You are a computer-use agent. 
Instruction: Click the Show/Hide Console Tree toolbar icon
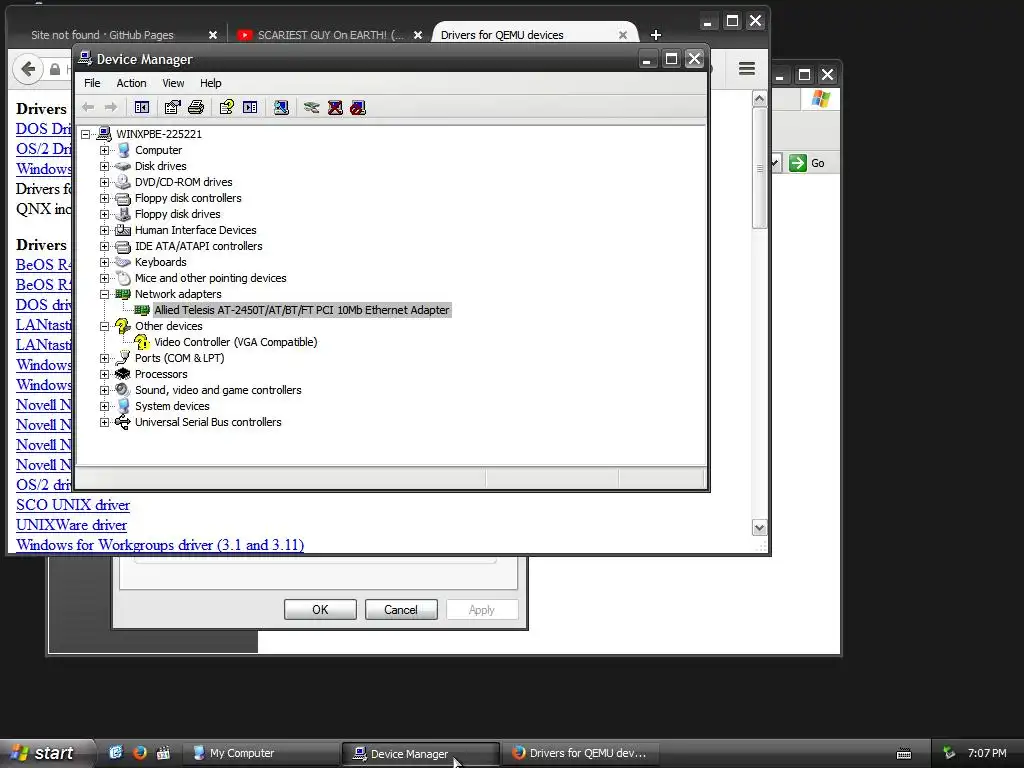pyautogui.click(x=142, y=107)
